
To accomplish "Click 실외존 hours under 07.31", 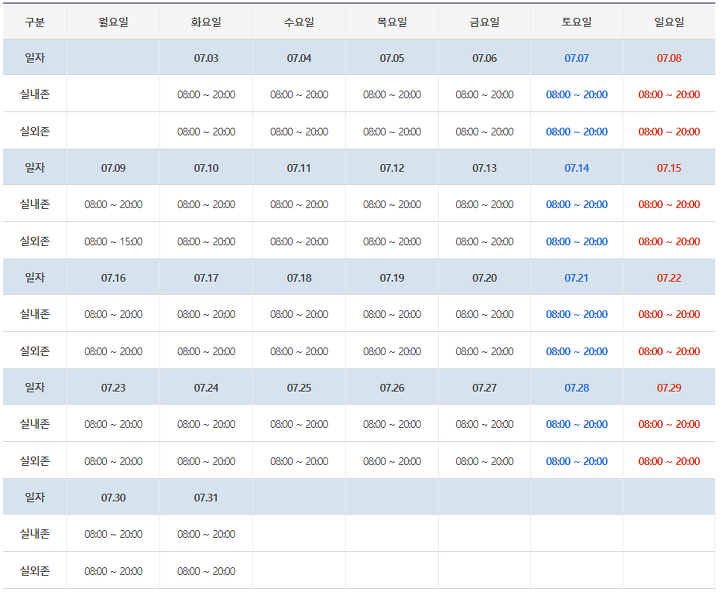I will [206, 571].
